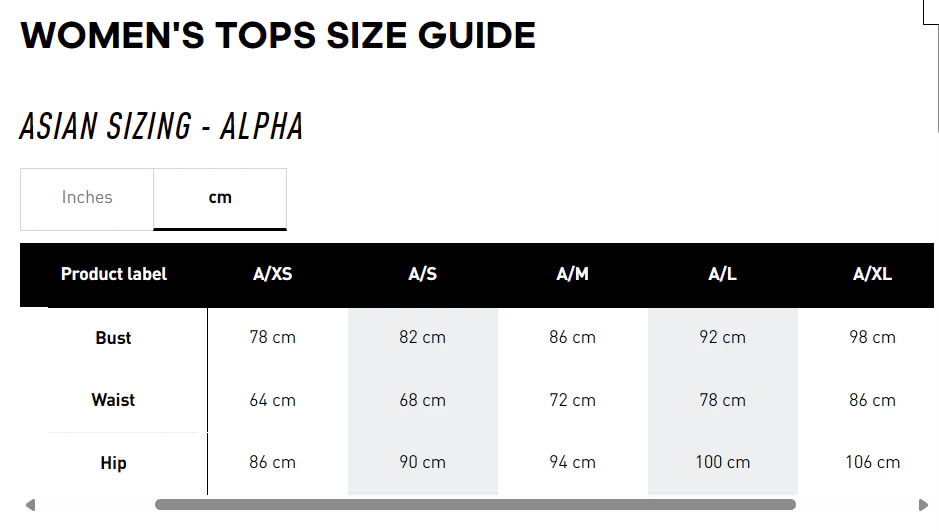Select the Bust row label
The width and height of the screenshot is (939, 530).
pos(114,338)
